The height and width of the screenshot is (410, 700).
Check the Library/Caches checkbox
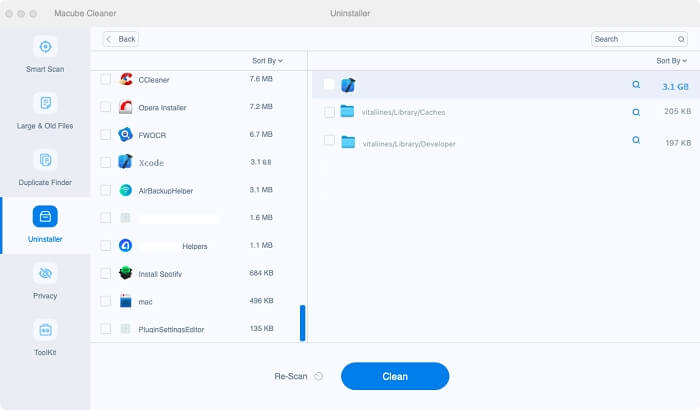click(329, 112)
